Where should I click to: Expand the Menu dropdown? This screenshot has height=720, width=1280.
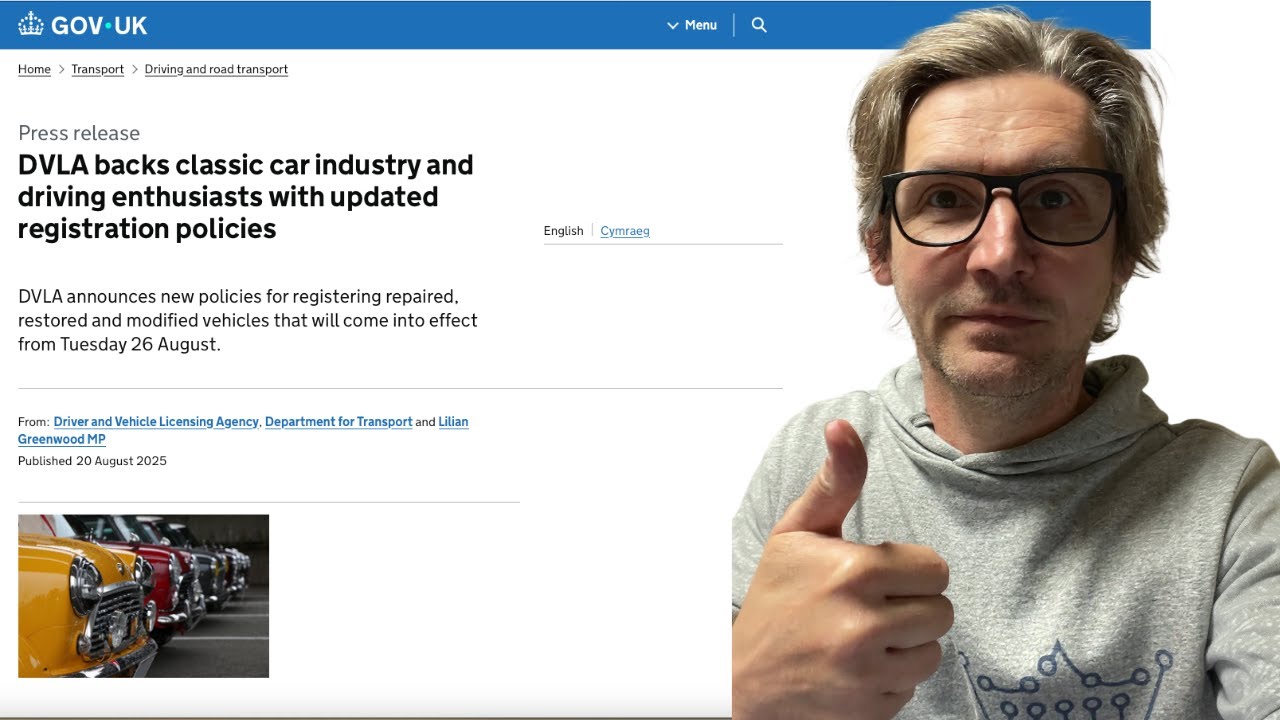tap(692, 25)
